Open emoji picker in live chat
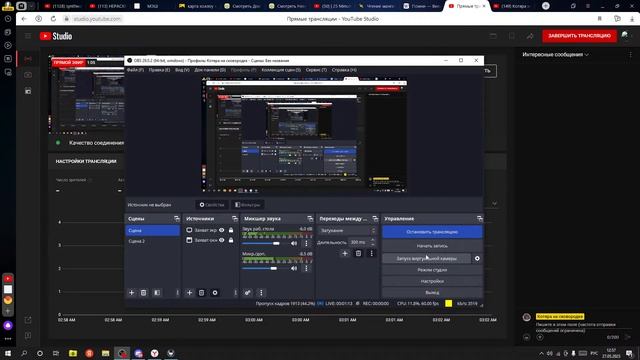The height and width of the screenshot is (360, 640). tap(526, 338)
